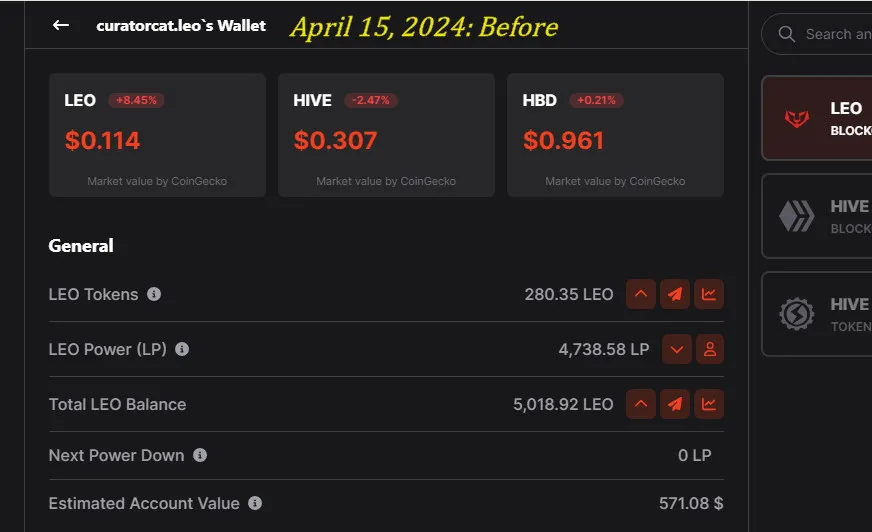Click the LEO Power info icon
Image resolution: width=872 pixels, height=532 pixels.
(x=182, y=349)
